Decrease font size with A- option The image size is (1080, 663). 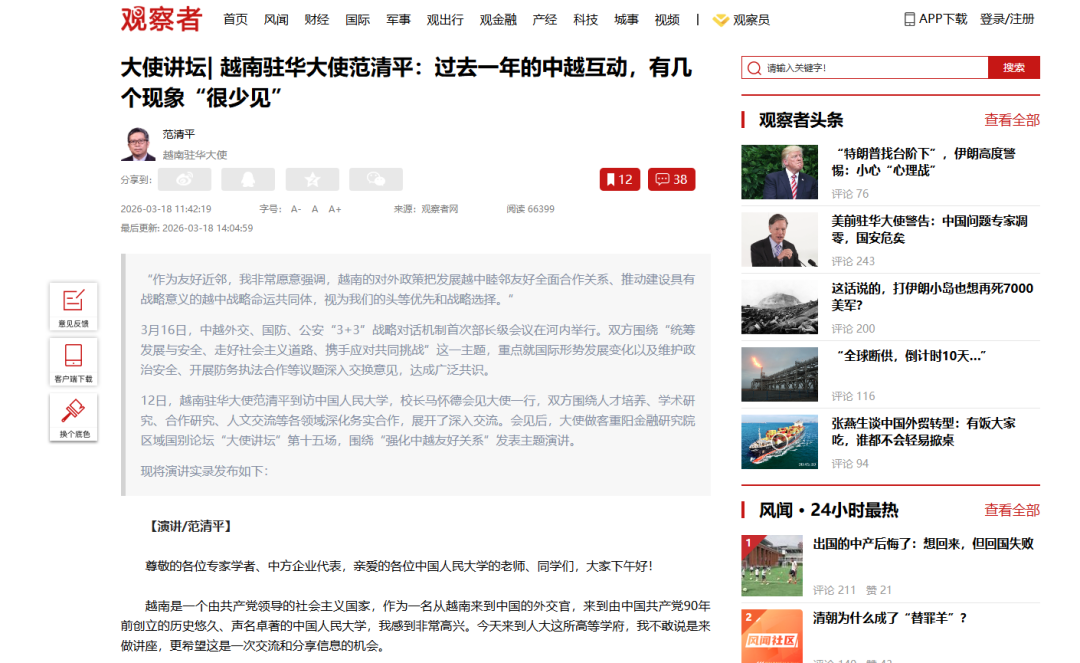pyautogui.click(x=296, y=209)
